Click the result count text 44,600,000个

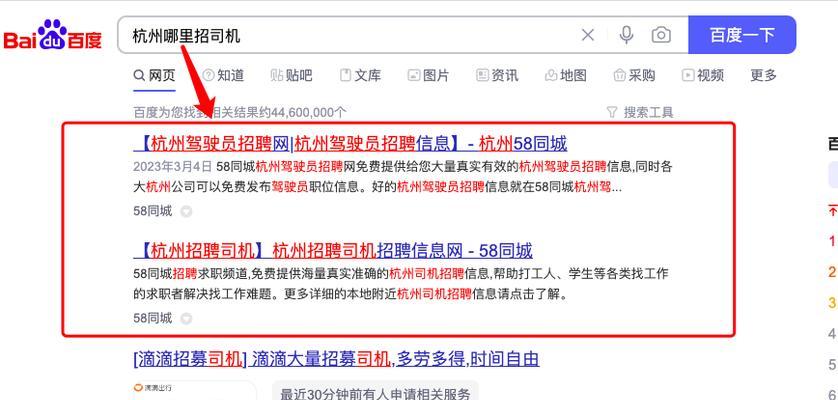[x=309, y=112]
